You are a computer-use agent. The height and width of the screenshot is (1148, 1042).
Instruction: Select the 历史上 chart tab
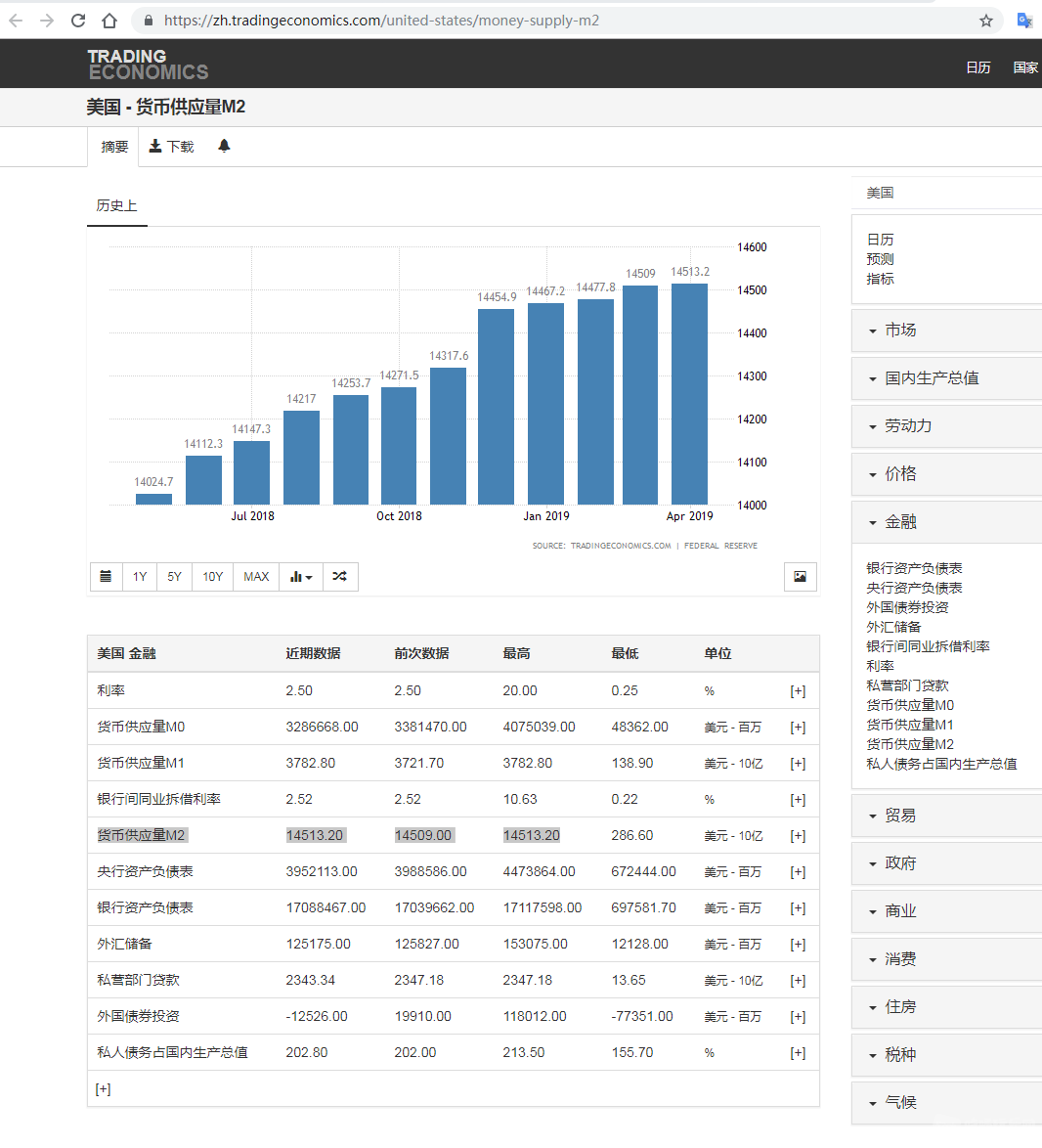coord(116,205)
